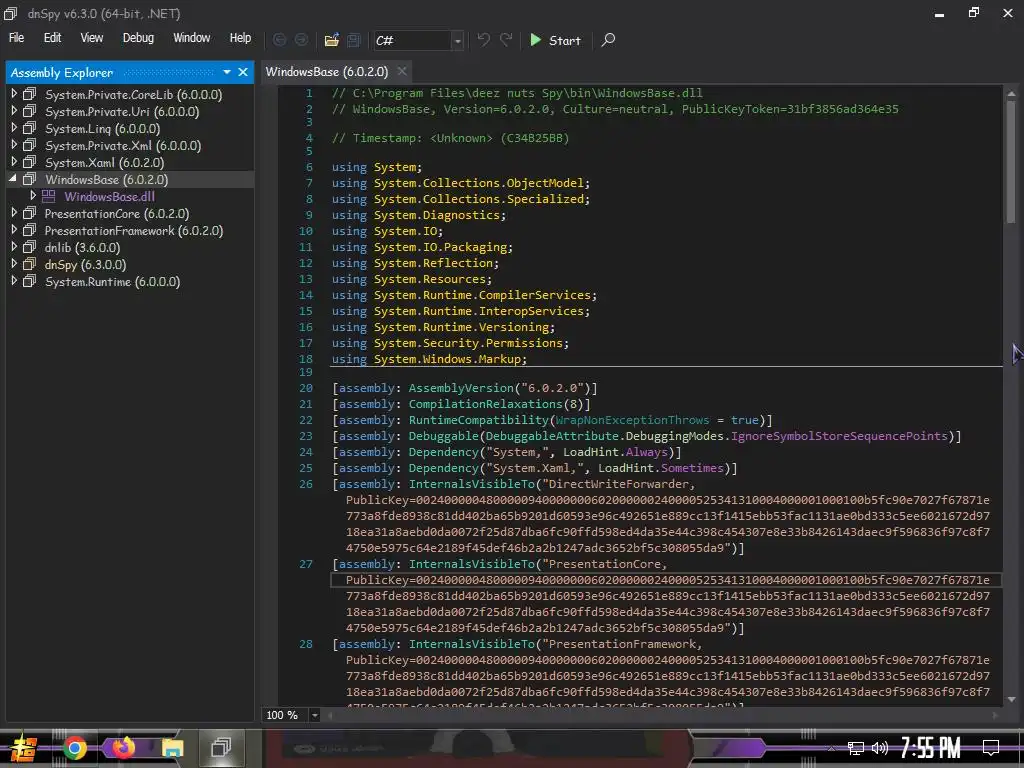Collapse the WindowsBase (6.0.2.0) node
The image size is (1024, 768).
pyautogui.click(x=13, y=178)
